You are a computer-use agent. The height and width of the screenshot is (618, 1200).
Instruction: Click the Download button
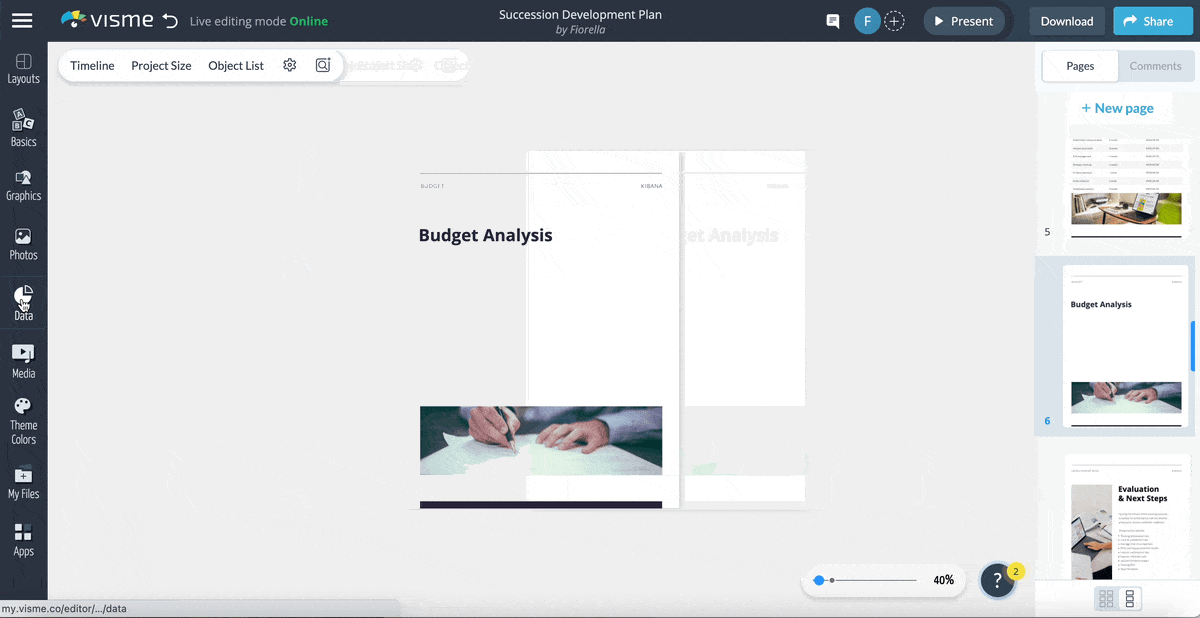click(x=1066, y=20)
